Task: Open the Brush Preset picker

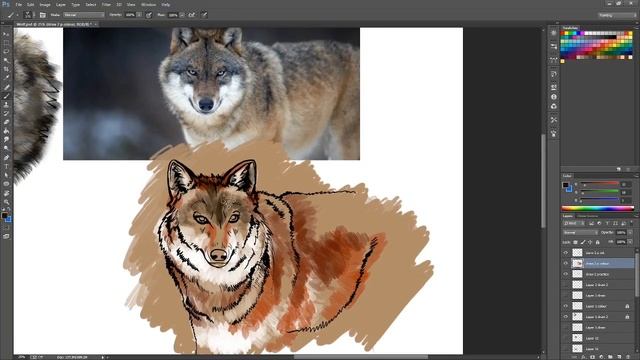Action: [28, 15]
